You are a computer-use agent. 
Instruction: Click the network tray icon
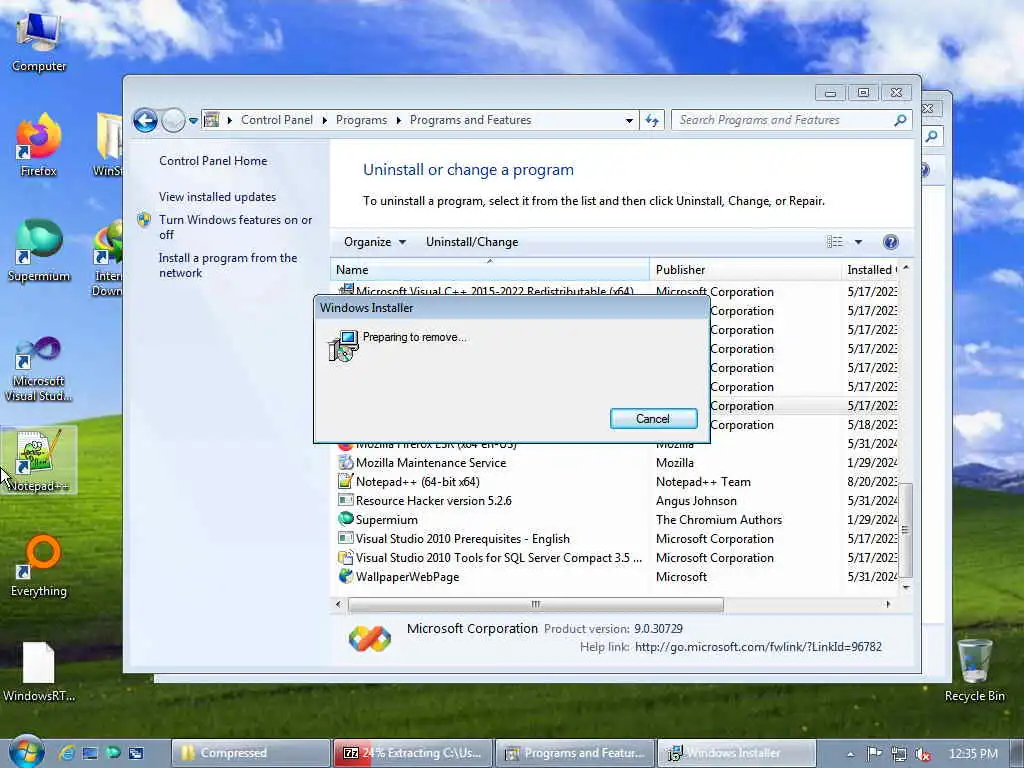899,754
